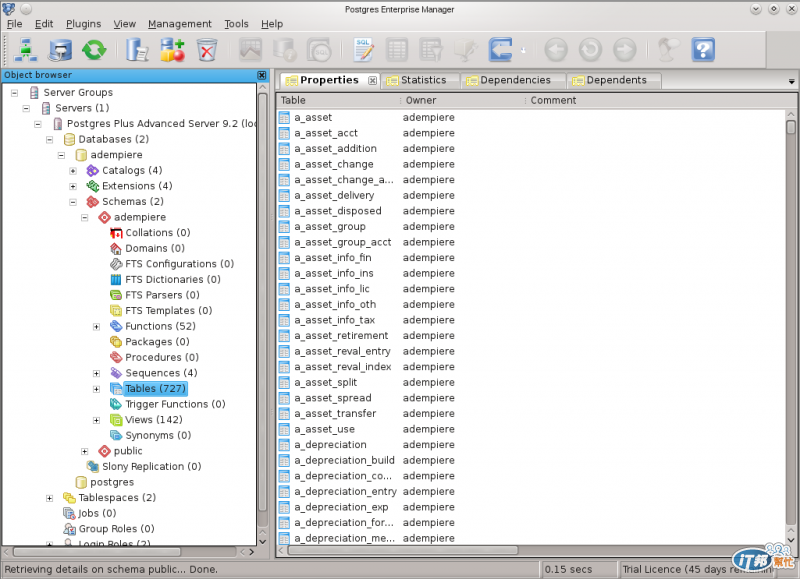The height and width of the screenshot is (579, 800).
Task: Click the database disk toolbar icon
Action: click(x=60, y=50)
